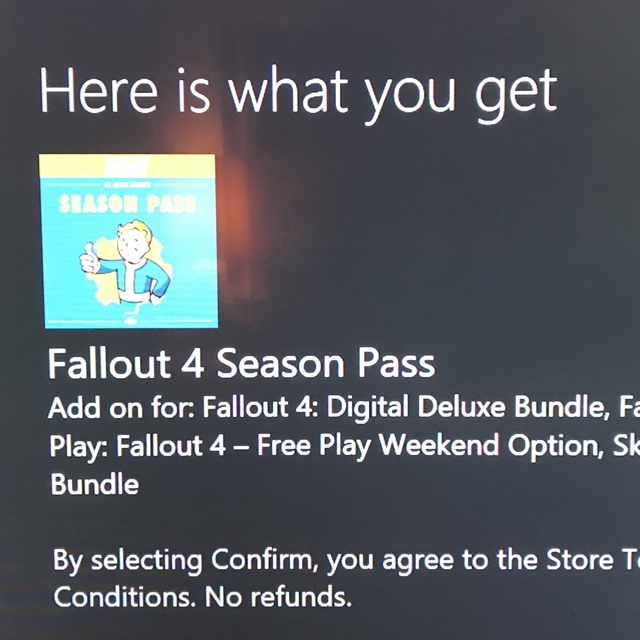Click Vault Boy's thumbs-up hand on the cover
The width and height of the screenshot is (640, 640).
(x=89, y=259)
